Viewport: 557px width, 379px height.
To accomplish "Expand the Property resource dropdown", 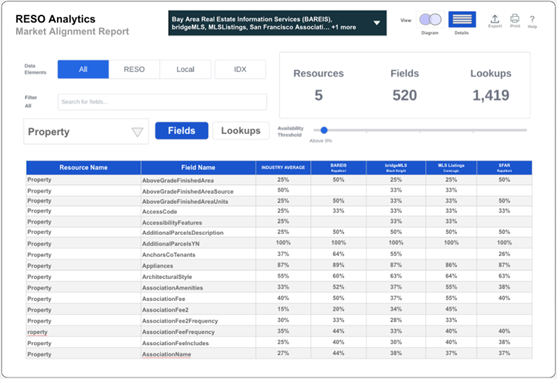I will click(86, 132).
